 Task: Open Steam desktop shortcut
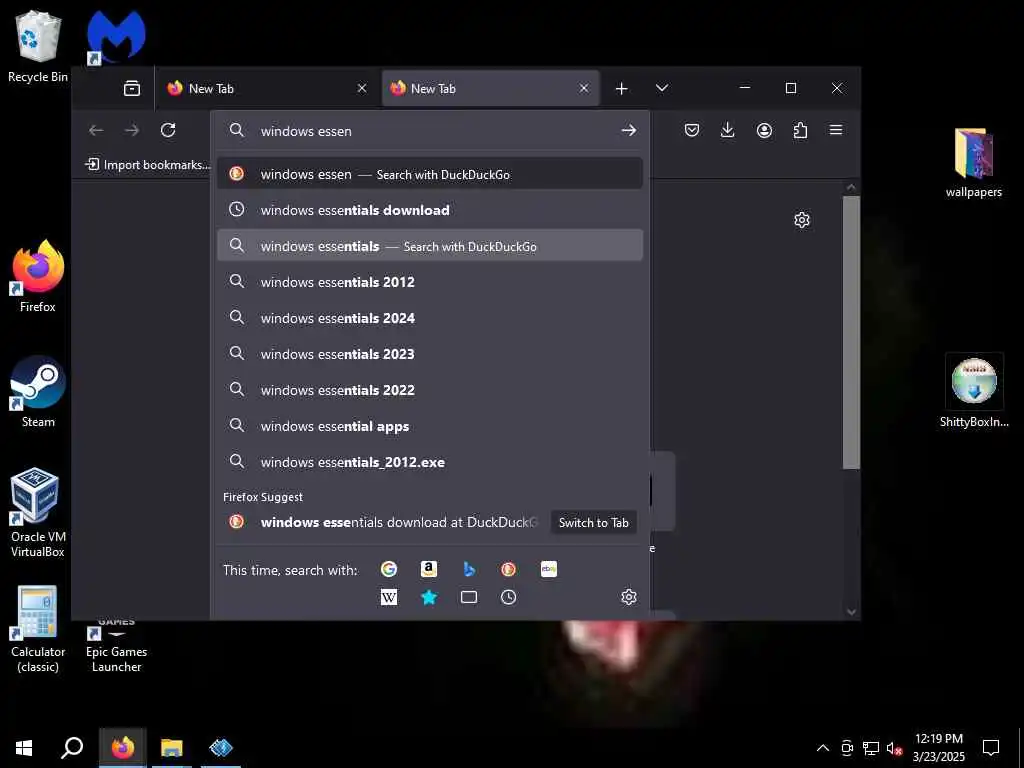click(38, 392)
